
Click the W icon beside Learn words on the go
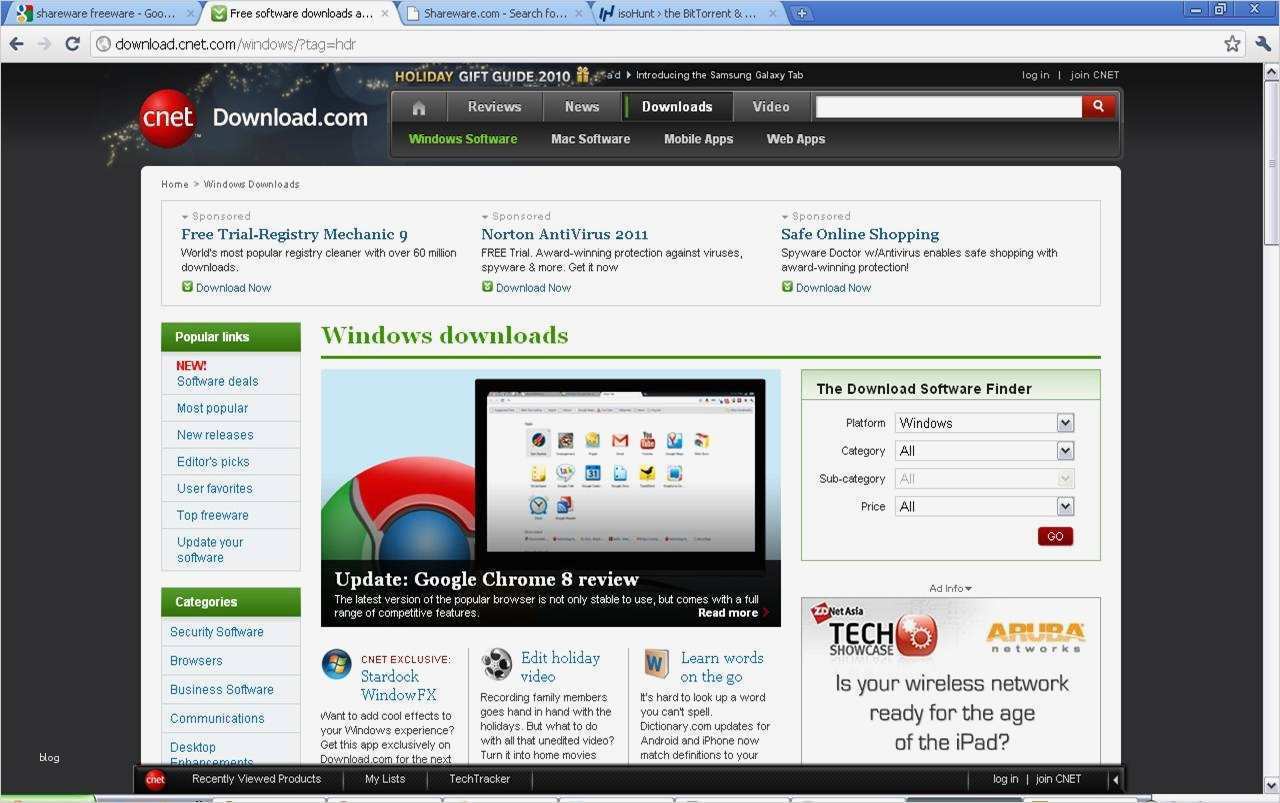click(x=656, y=663)
